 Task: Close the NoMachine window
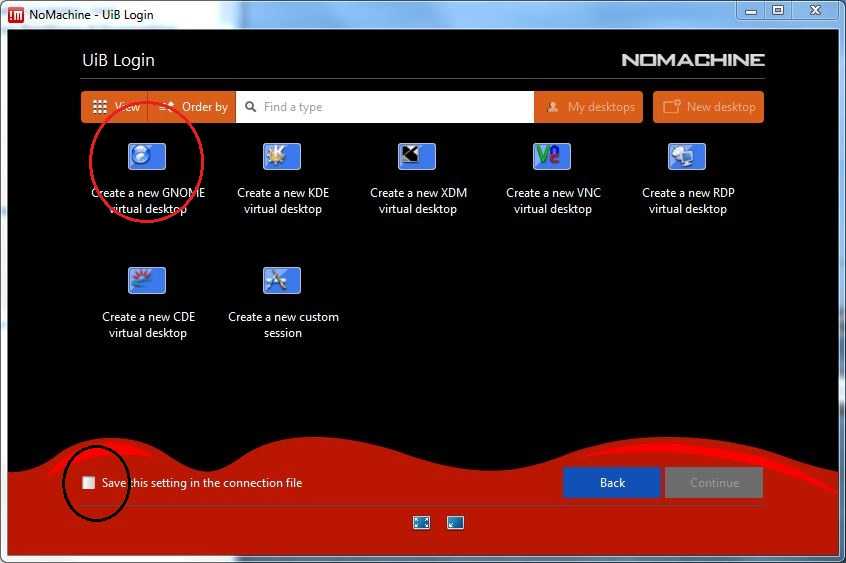815,10
